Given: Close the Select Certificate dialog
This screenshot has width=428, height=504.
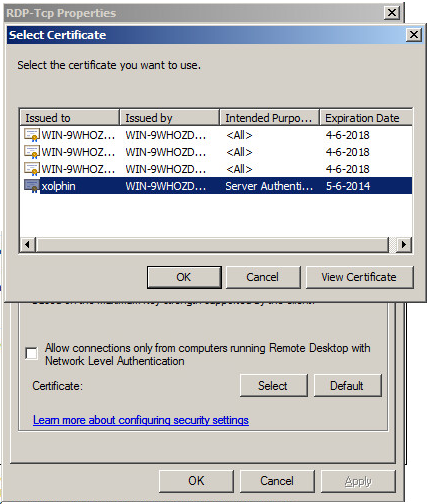Looking at the screenshot, I should coord(413,35).
